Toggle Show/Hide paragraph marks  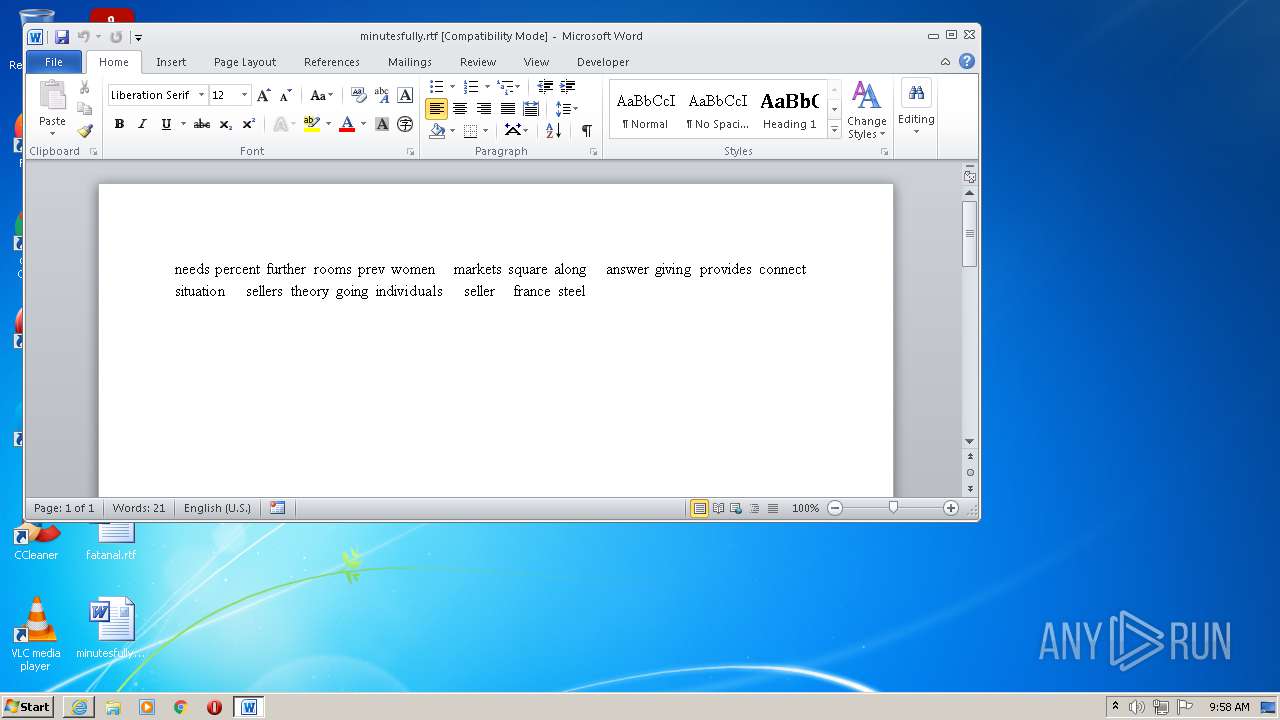[x=587, y=130]
